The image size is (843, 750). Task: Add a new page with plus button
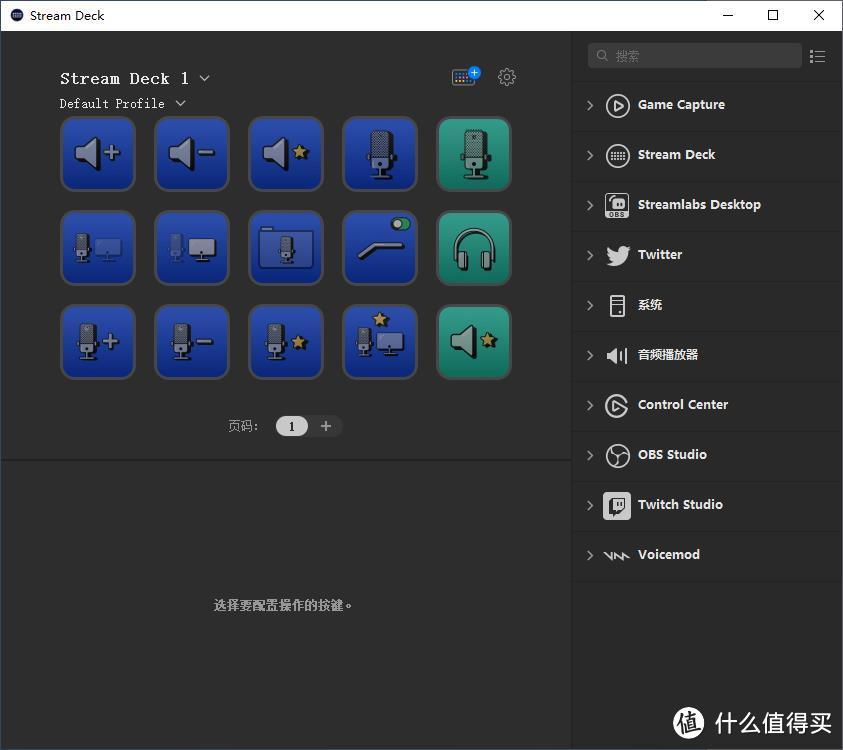(326, 426)
